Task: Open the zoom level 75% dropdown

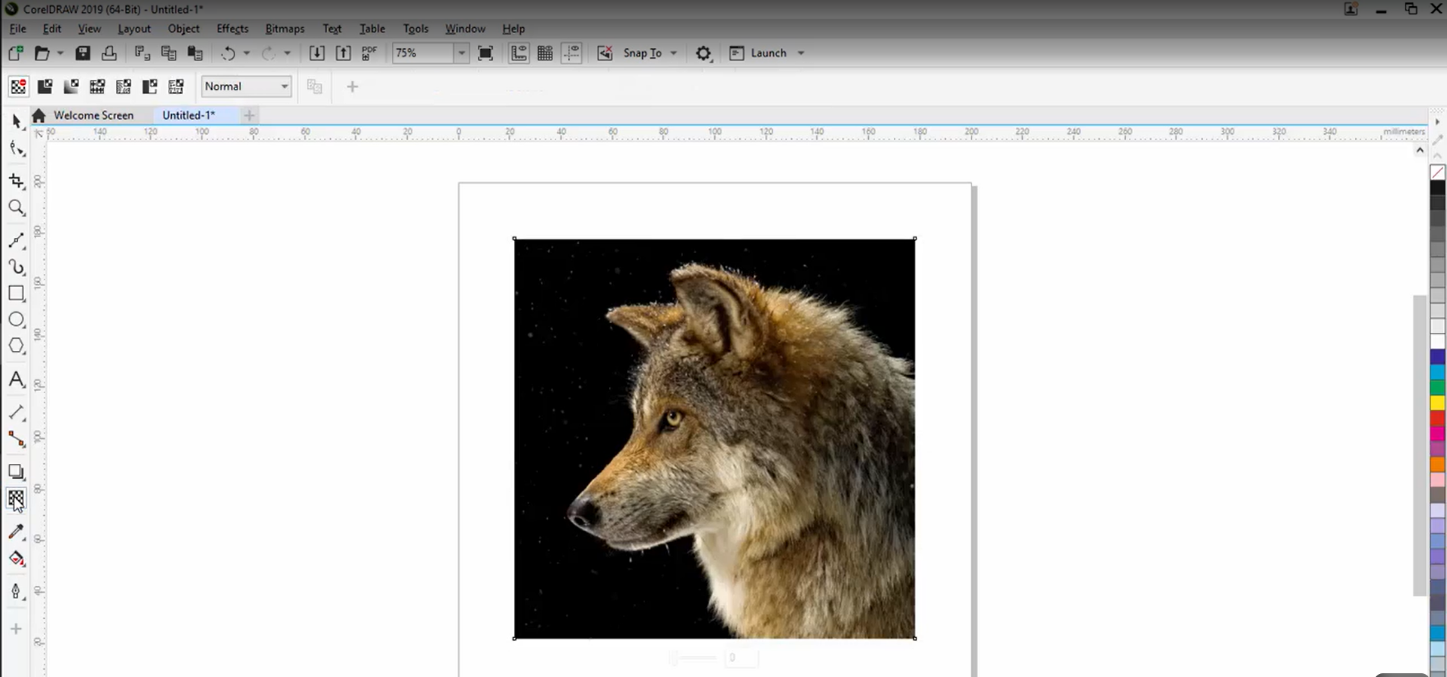Action: pos(461,53)
